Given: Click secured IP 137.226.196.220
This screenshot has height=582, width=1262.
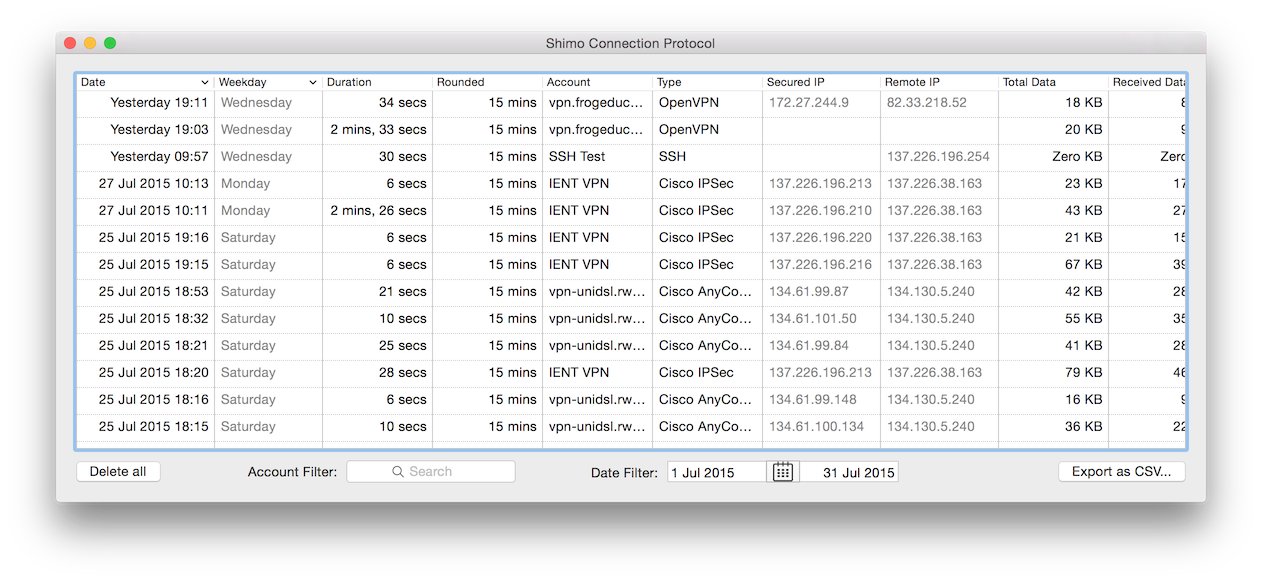Looking at the screenshot, I should (x=820, y=238).
